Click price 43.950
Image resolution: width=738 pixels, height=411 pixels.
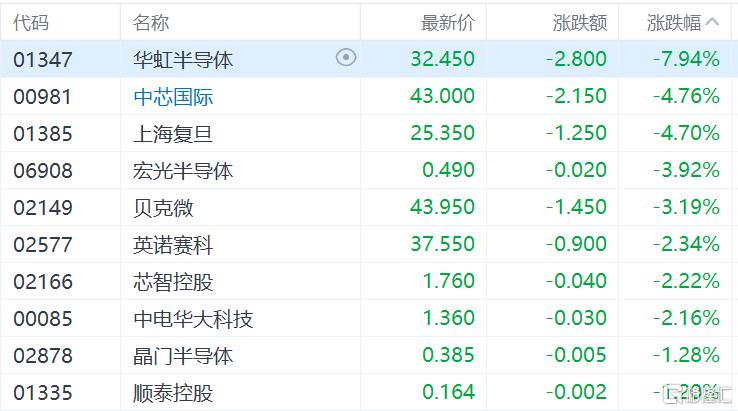click(442, 207)
